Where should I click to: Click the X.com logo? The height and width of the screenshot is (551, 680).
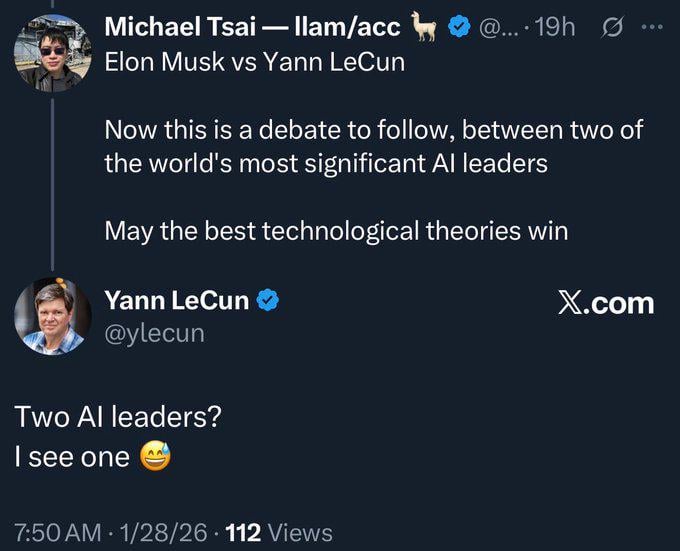[x=605, y=303]
